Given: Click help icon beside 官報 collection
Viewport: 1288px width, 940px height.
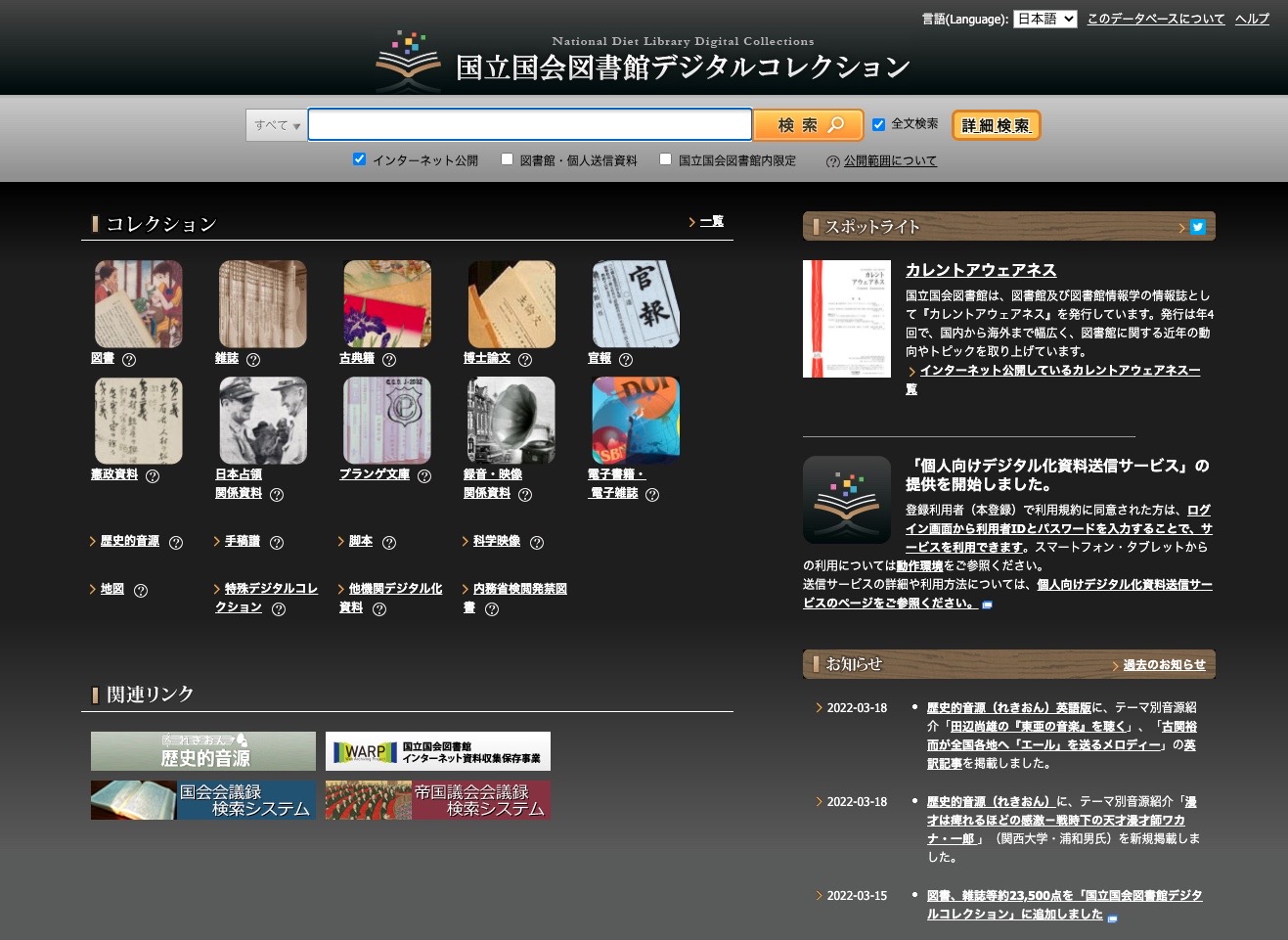Looking at the screenshot, I should point(626,360).
